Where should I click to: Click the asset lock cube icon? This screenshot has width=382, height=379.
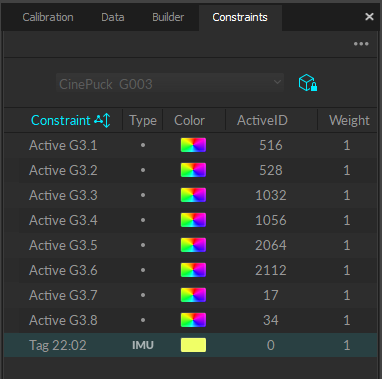pyautogui.click(x=307, y=83)
